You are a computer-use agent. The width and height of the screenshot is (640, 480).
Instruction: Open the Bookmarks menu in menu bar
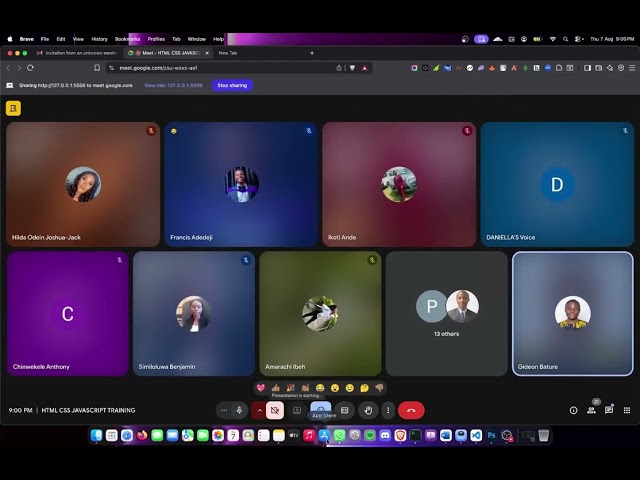(127, 39)
